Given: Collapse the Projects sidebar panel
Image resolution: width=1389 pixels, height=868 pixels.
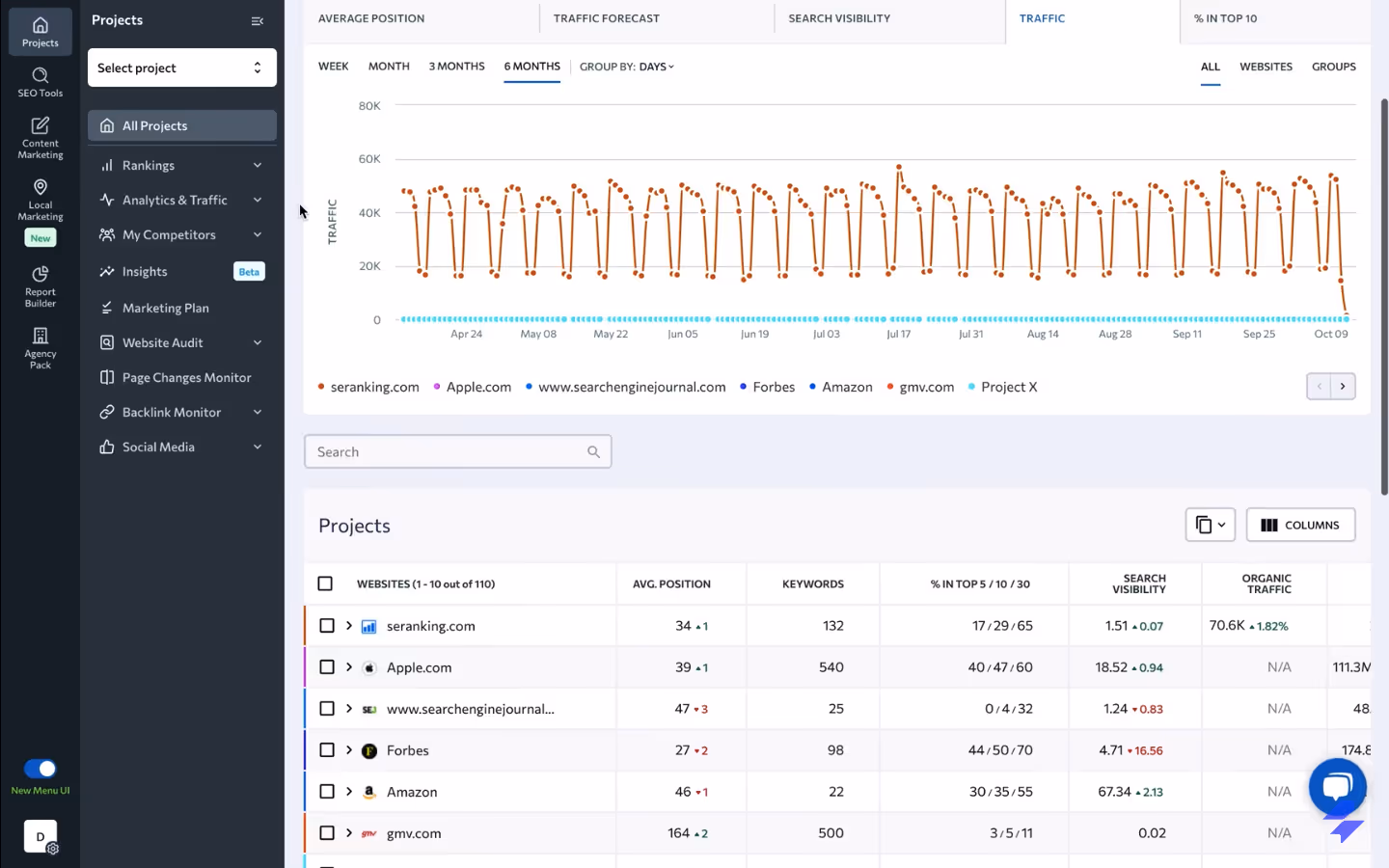Looking at the screenshot, I should (x=258, y=20).
